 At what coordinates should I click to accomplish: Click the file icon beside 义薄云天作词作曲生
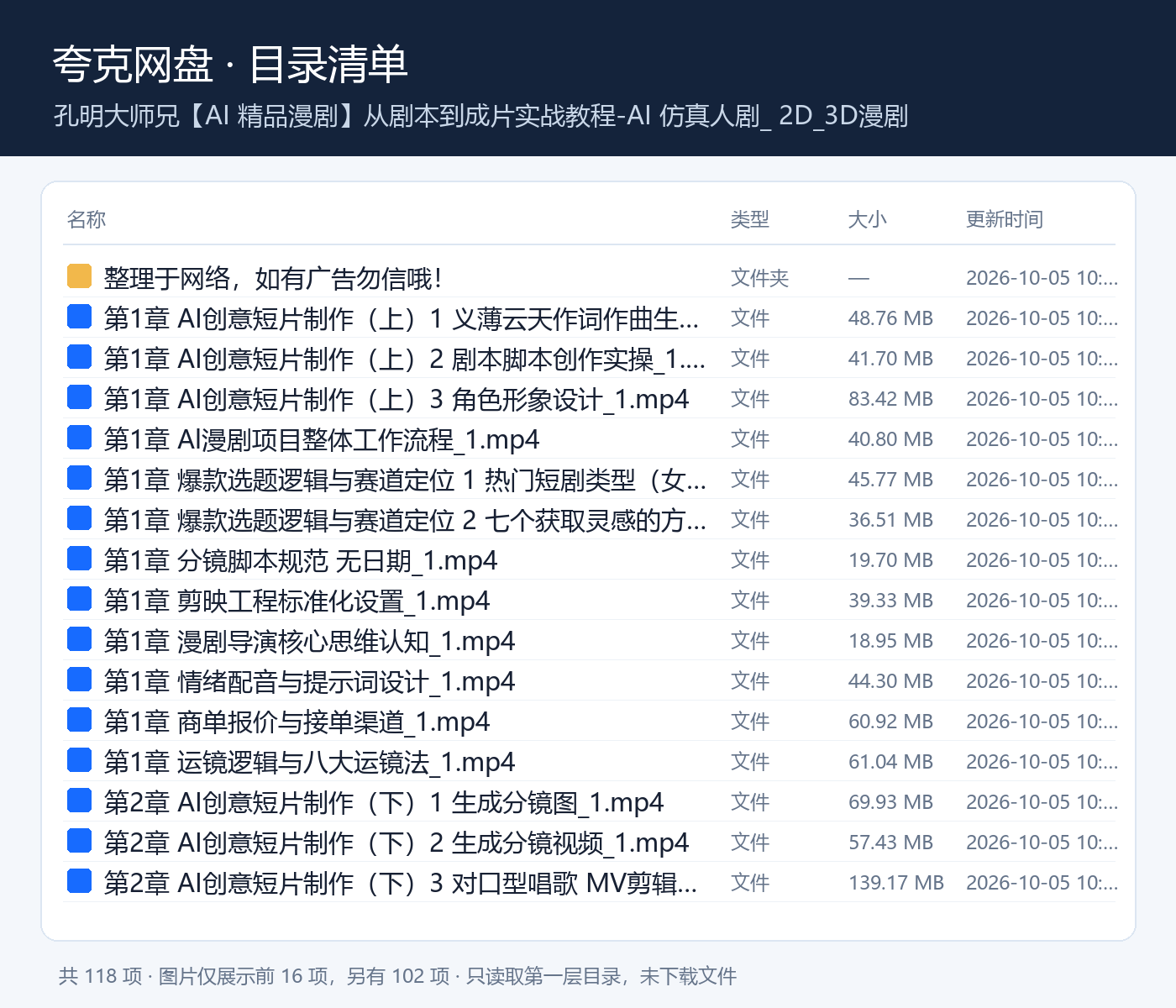click(79, 317)
